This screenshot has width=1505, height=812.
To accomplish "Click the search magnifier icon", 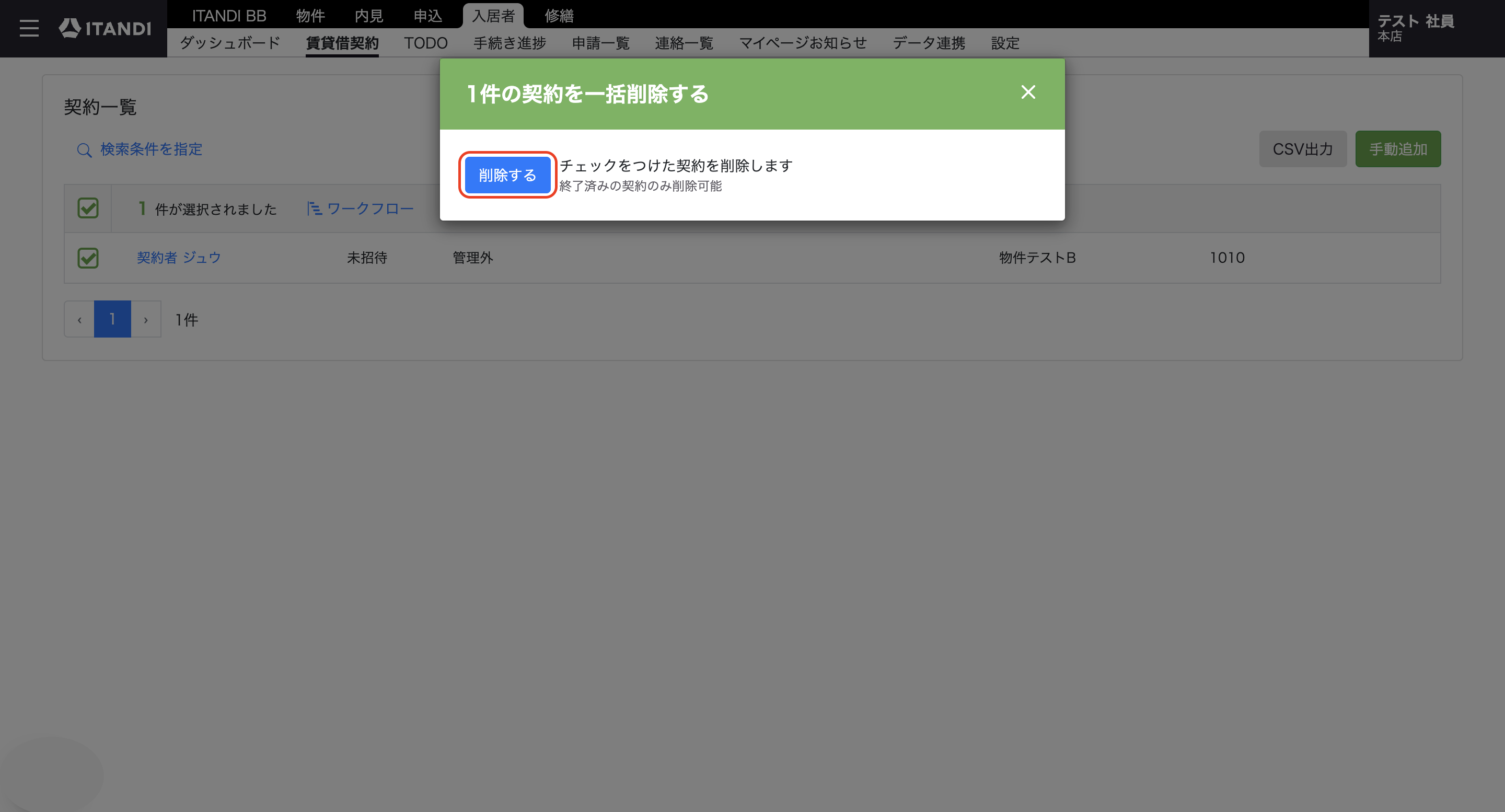I will click(x=84, y=150).
